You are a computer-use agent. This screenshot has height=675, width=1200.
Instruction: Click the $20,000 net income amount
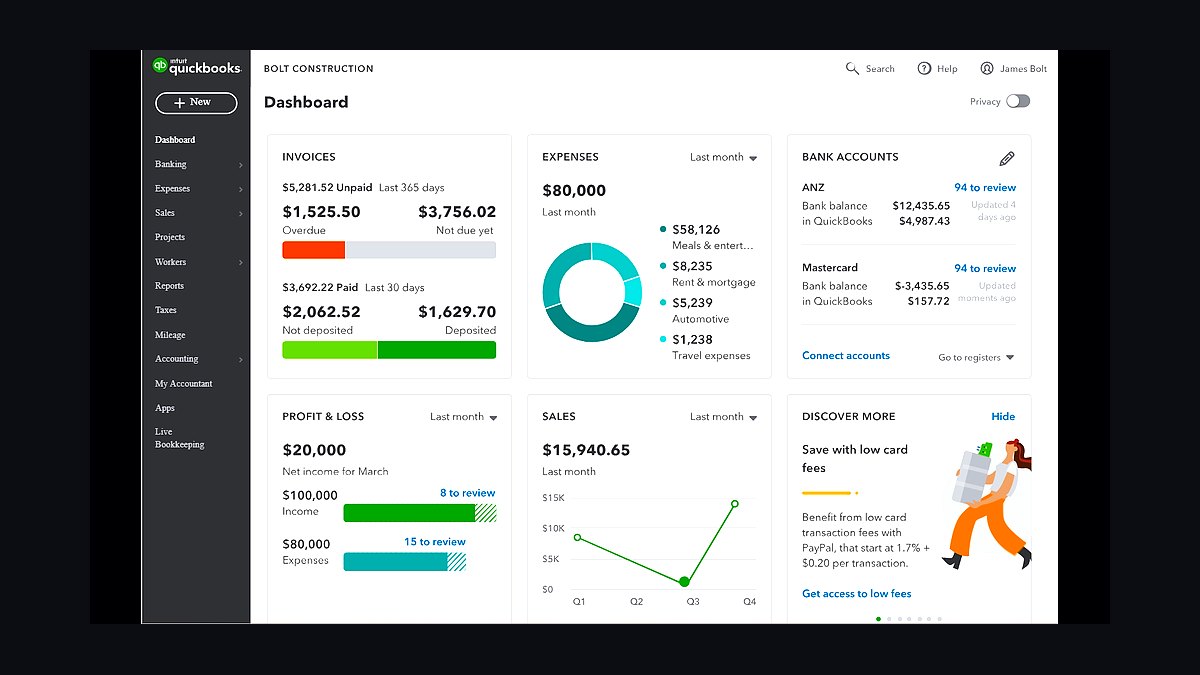(x=314, y=450)
